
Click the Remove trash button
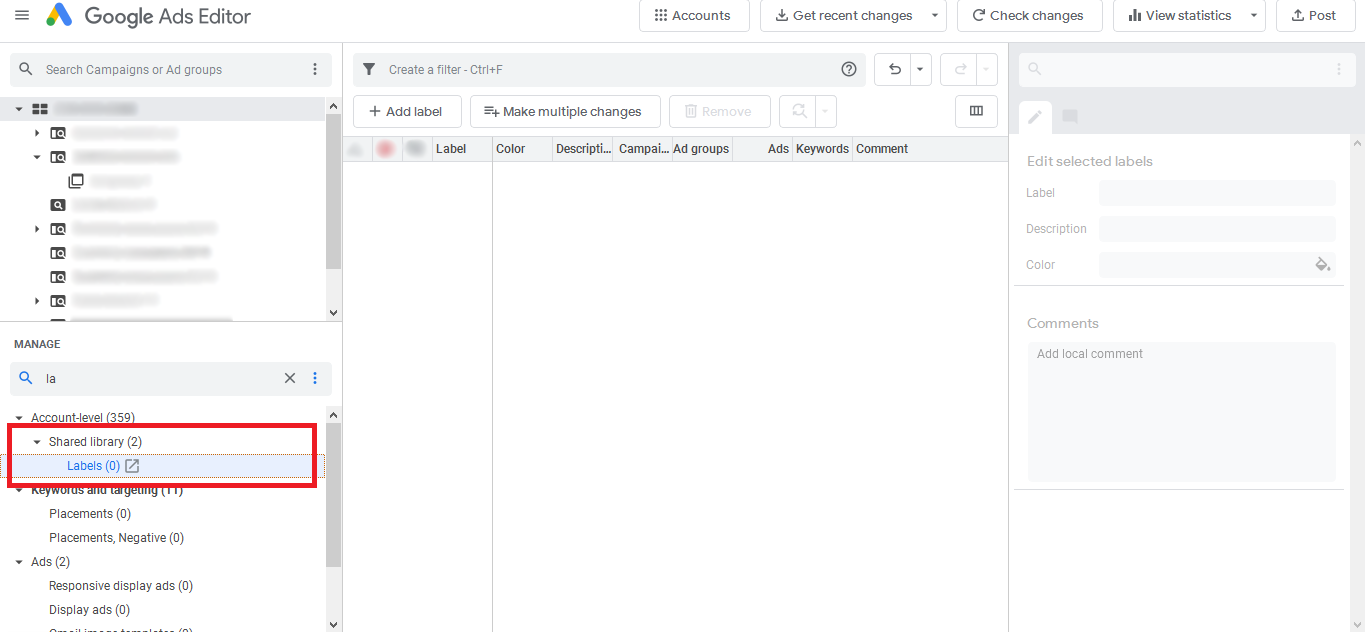click(720, 112)
